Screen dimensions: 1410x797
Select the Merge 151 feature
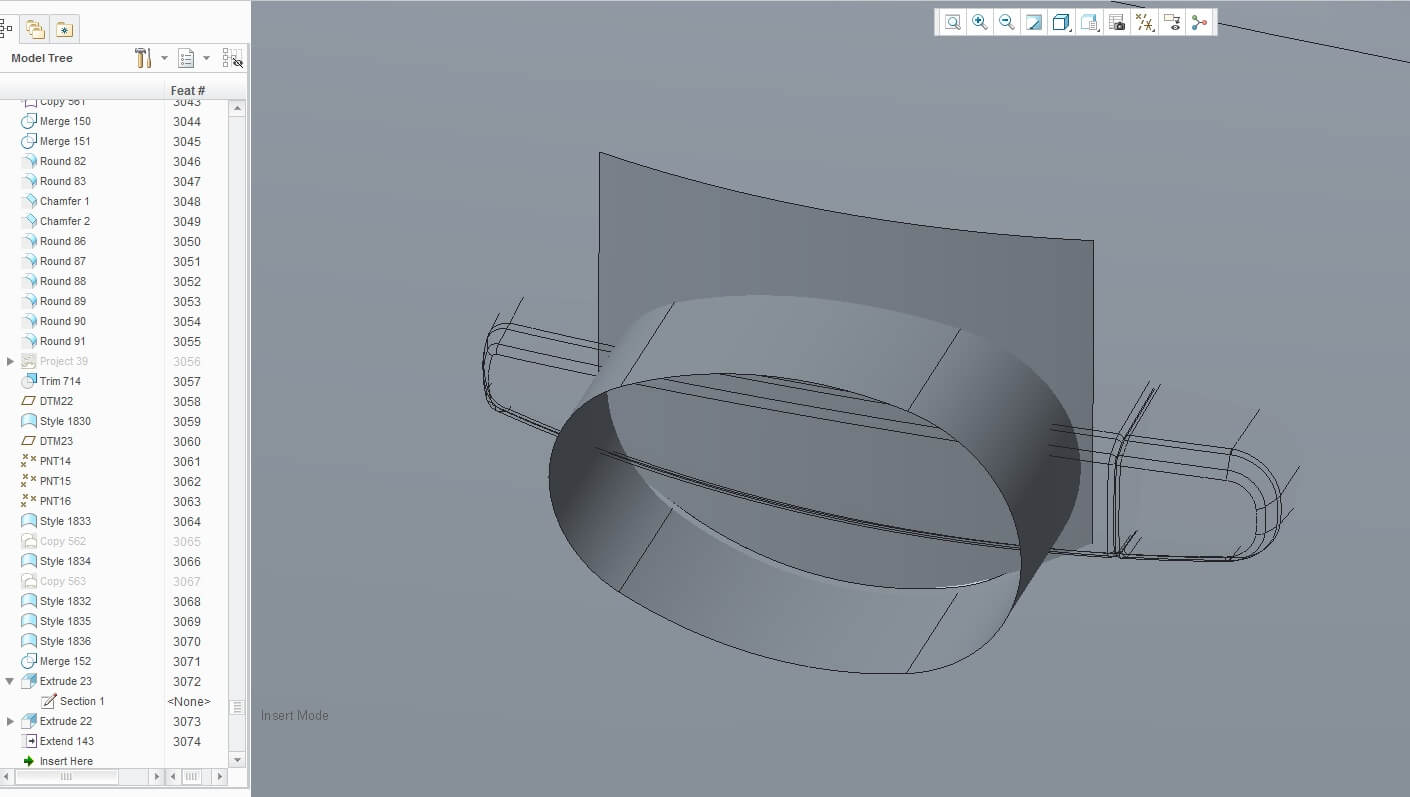point(65,141)
